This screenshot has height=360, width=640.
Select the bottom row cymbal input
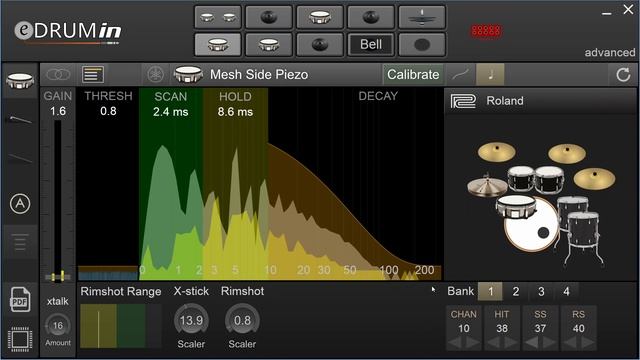click(x=320, y=44)
